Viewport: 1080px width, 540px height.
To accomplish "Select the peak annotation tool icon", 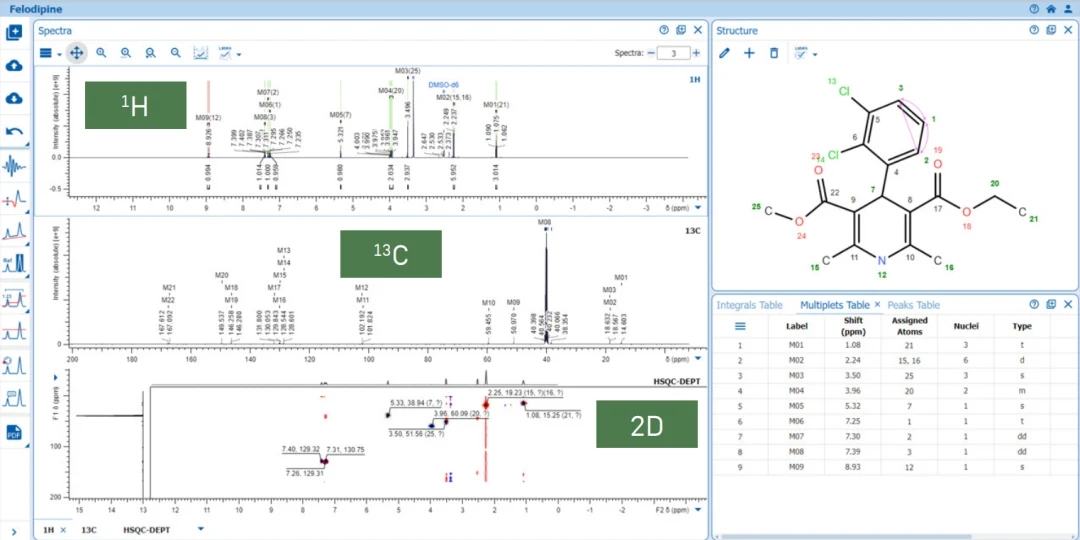I will (14, 397).
